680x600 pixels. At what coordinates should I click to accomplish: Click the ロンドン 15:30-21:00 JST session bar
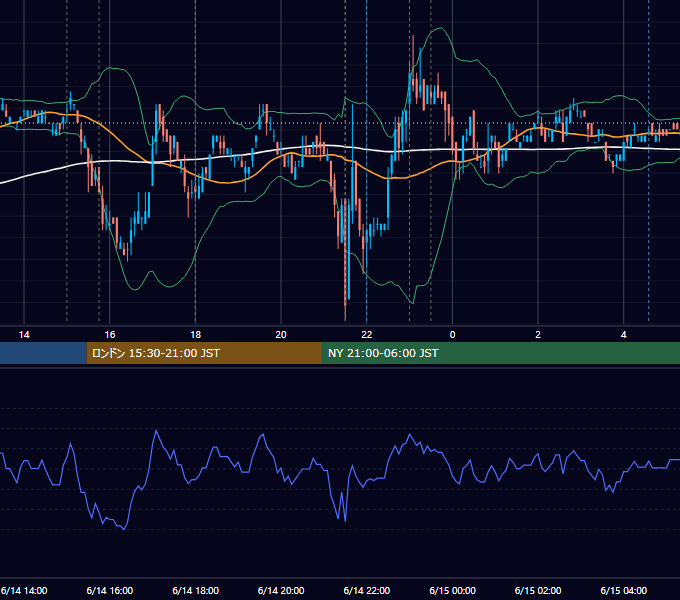click(204, 353)
